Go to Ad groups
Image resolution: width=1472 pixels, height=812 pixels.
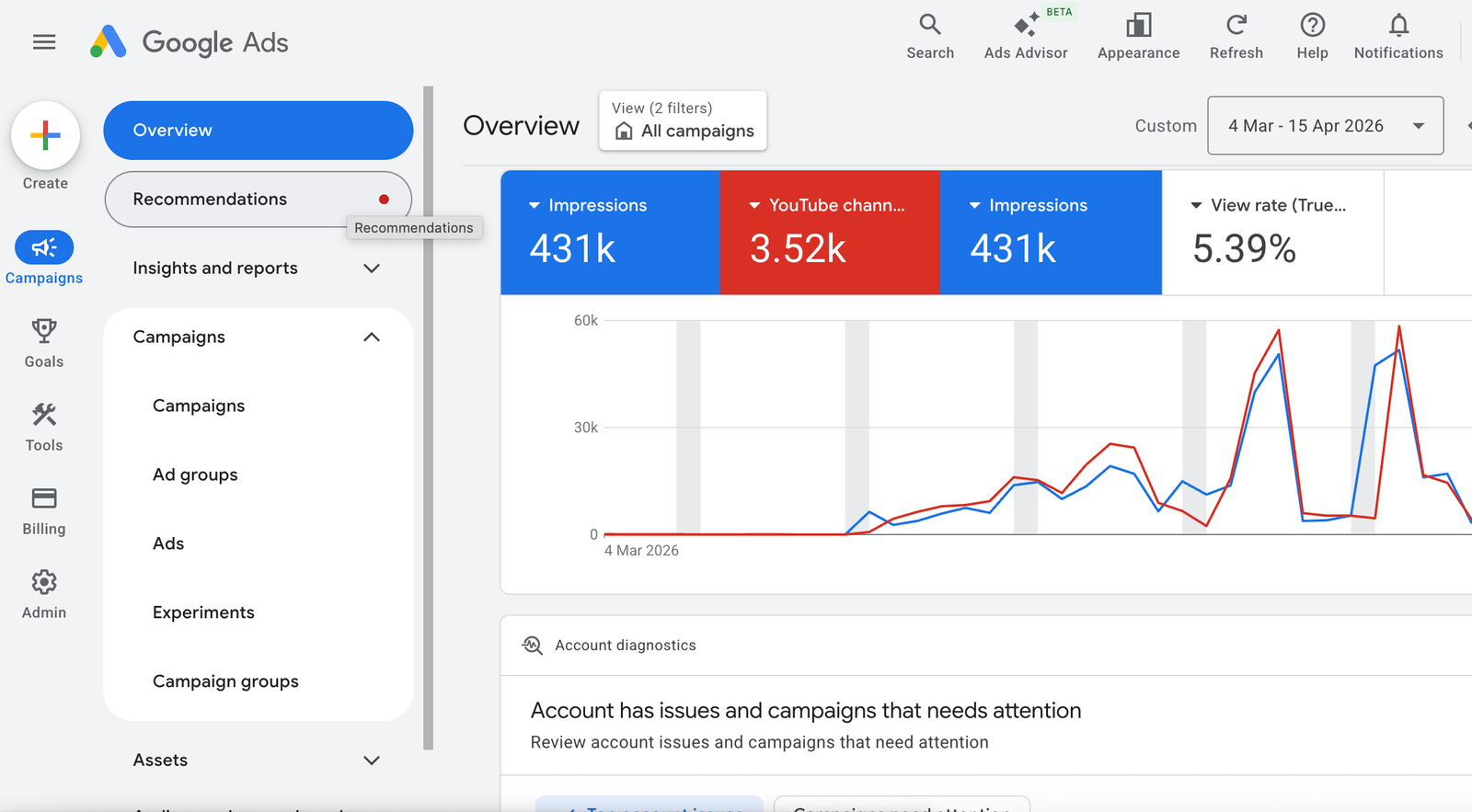pos(195,475)
